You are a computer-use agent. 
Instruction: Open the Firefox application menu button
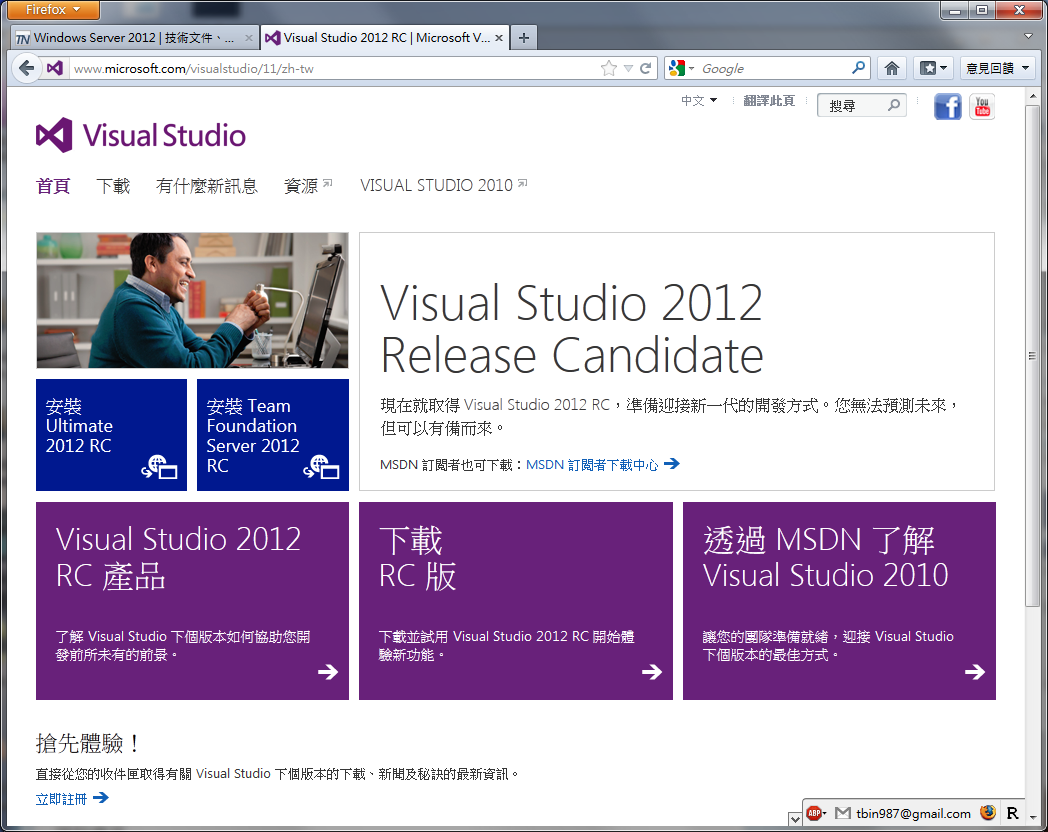[x=53, y=9]
